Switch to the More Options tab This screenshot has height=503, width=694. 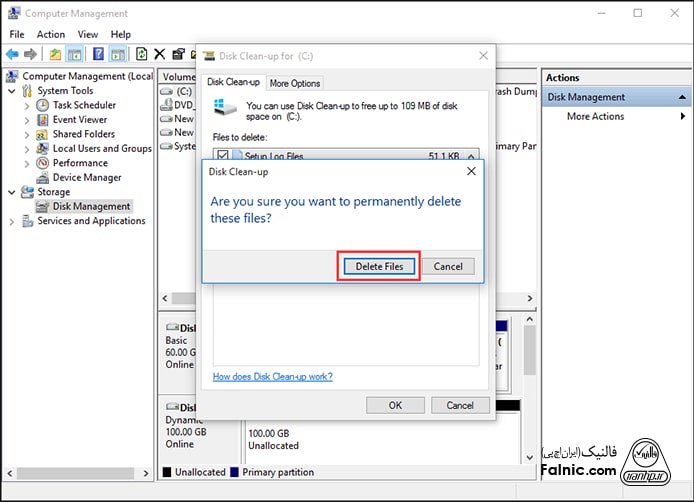click(294, 83)
